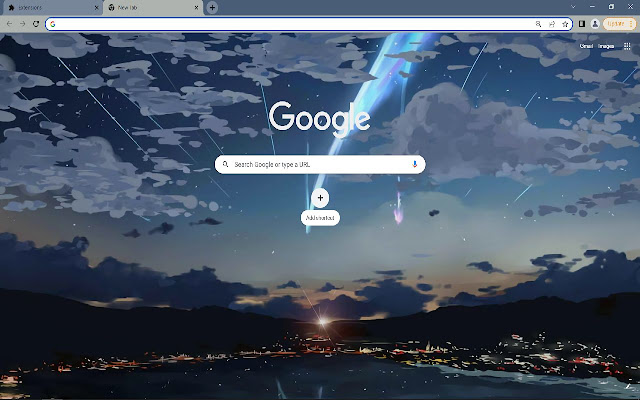The height and width of the screenshot is (400, 640).
Task: Click the Update button
Action: pos(619,24)
